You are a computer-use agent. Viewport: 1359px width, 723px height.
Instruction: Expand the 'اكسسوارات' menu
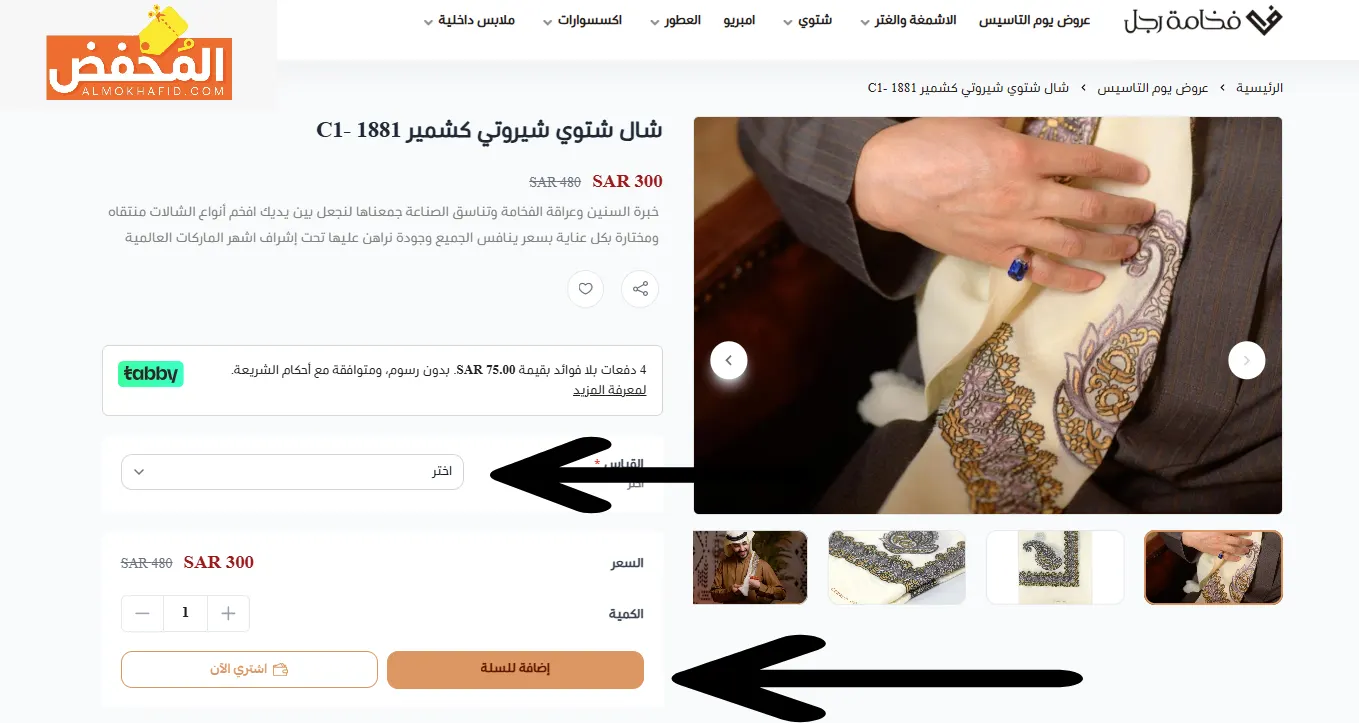[x=582, y=21]
